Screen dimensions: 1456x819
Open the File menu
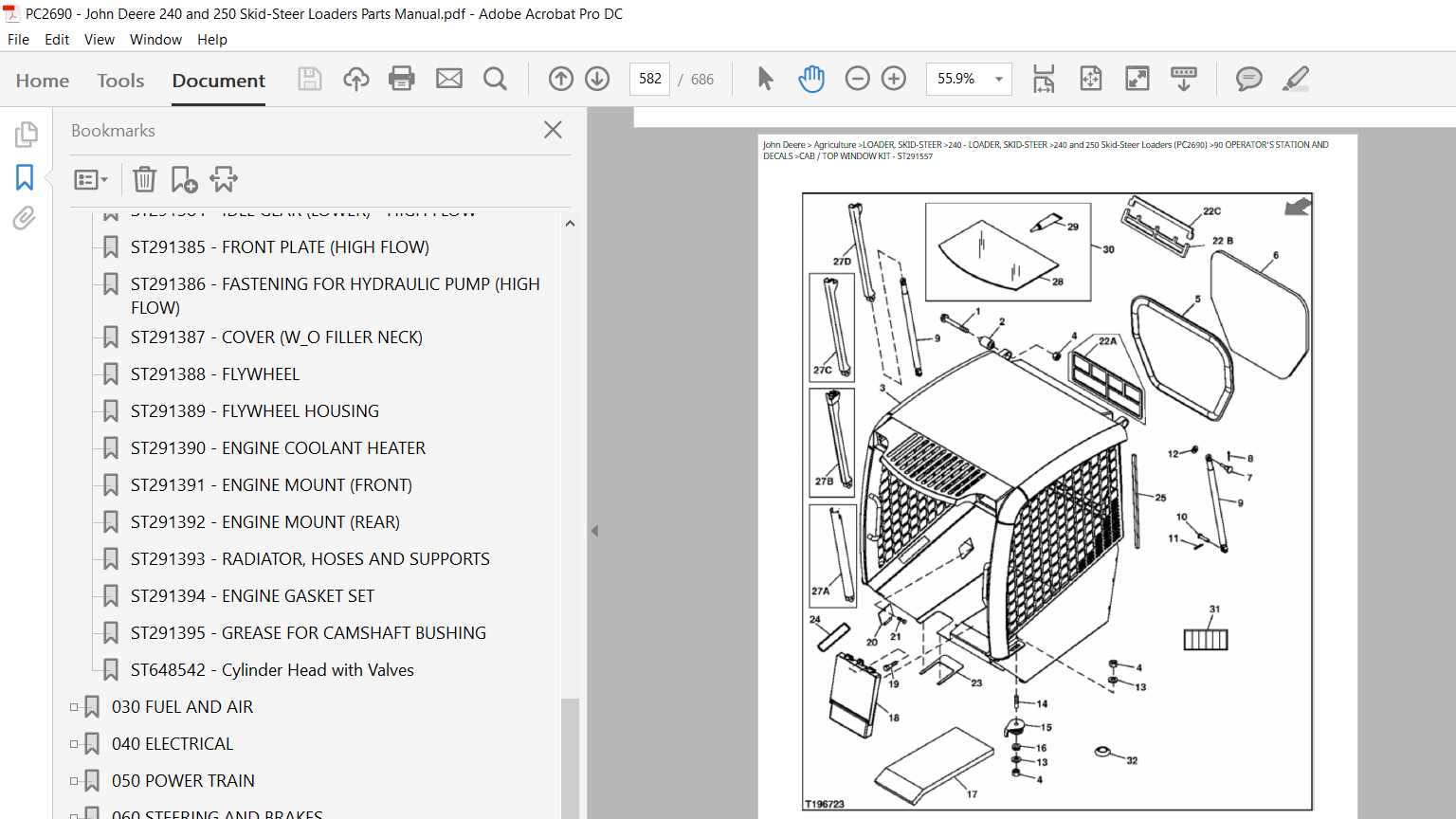pos(18,40)
